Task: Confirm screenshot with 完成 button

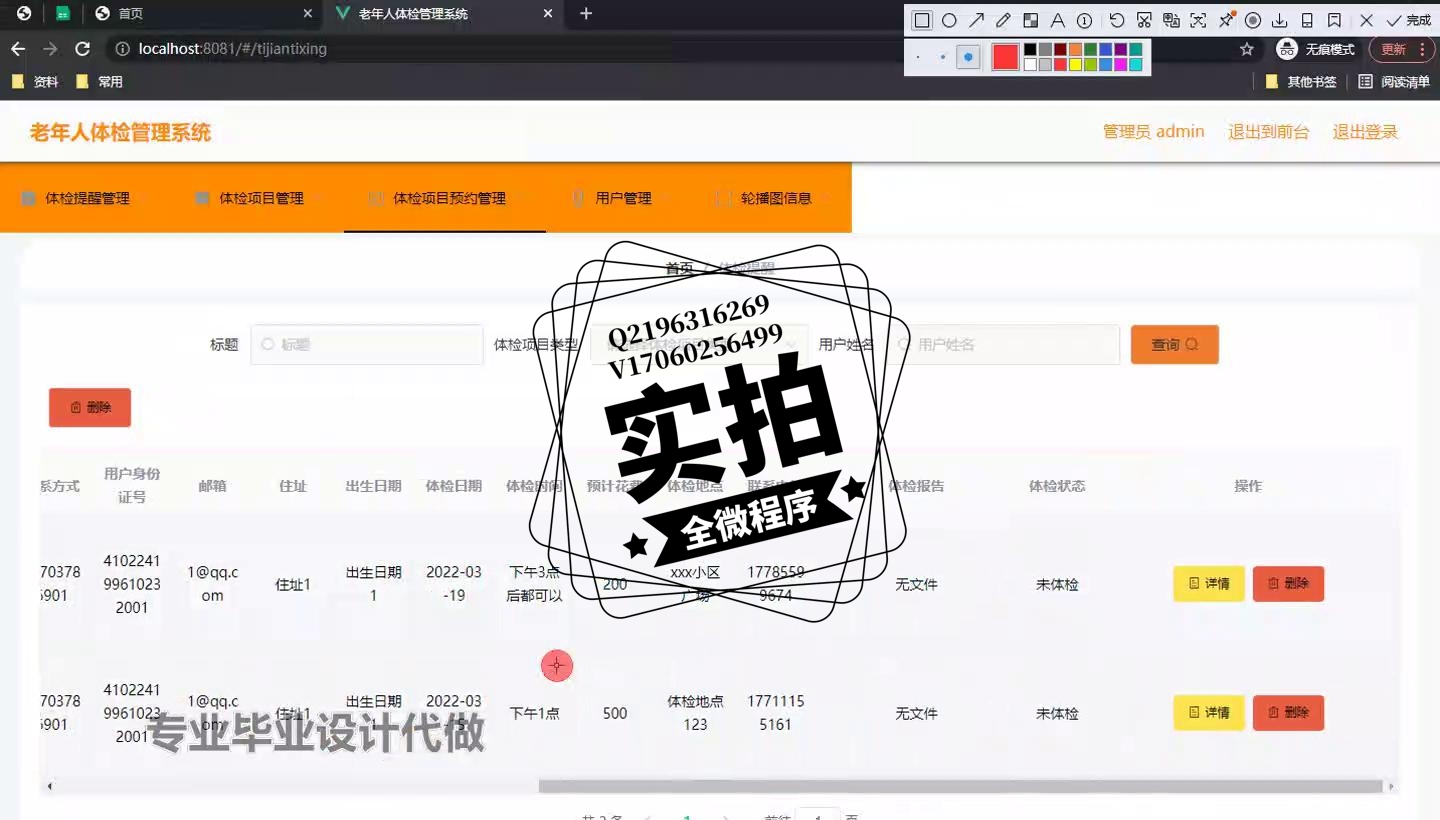Action: click(x=1408, y=20)
